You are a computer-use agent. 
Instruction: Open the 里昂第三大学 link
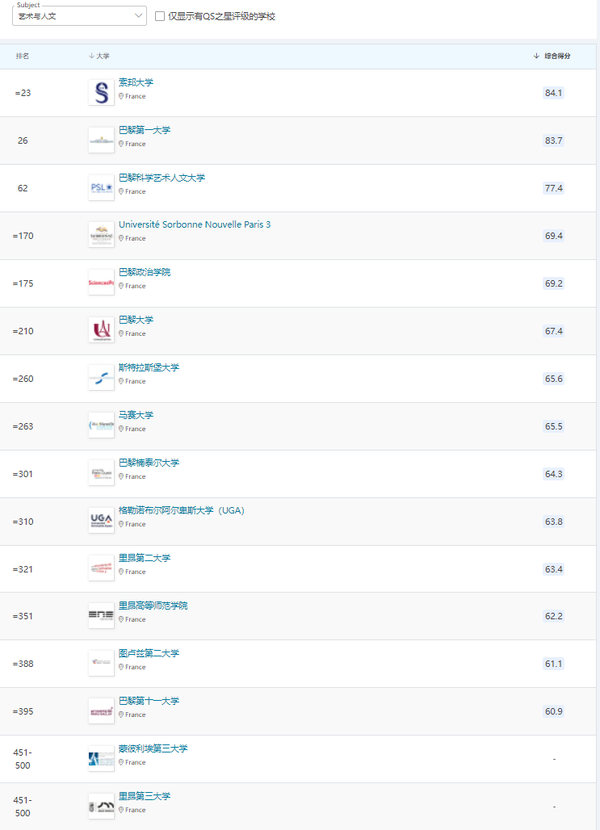click(x=145, y=796)
